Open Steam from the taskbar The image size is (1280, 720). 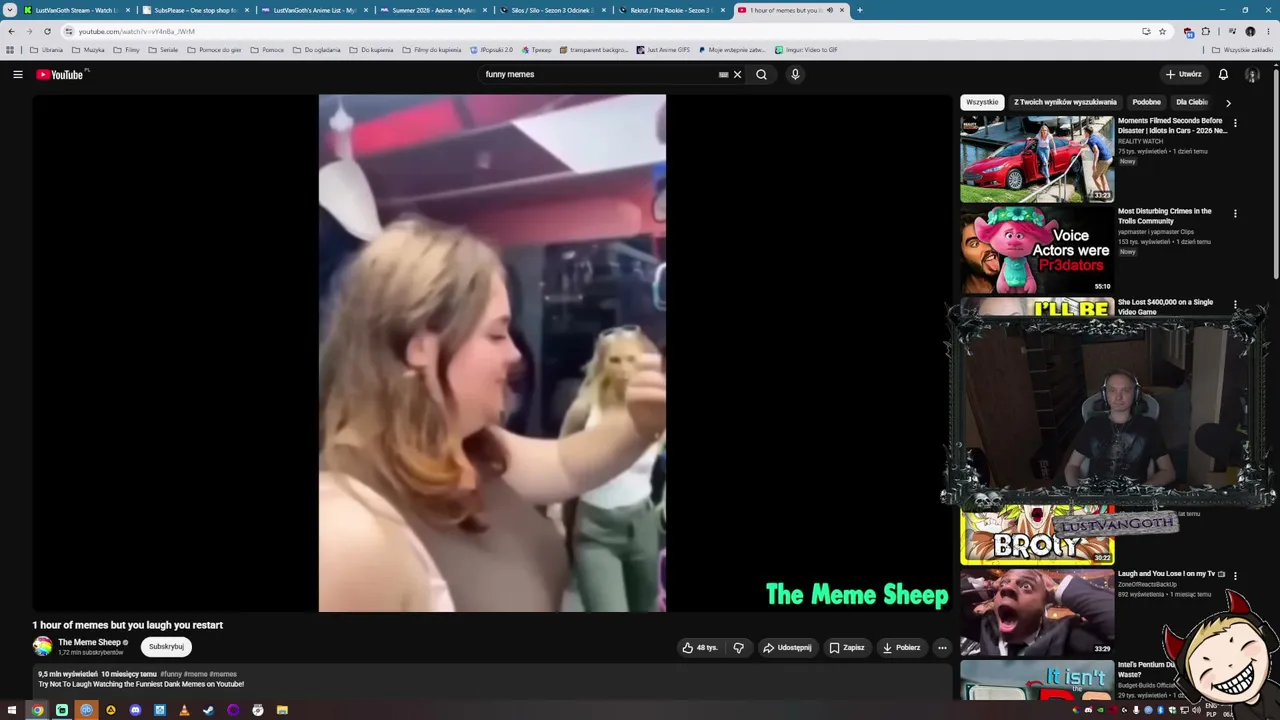[x=208, y=710]
